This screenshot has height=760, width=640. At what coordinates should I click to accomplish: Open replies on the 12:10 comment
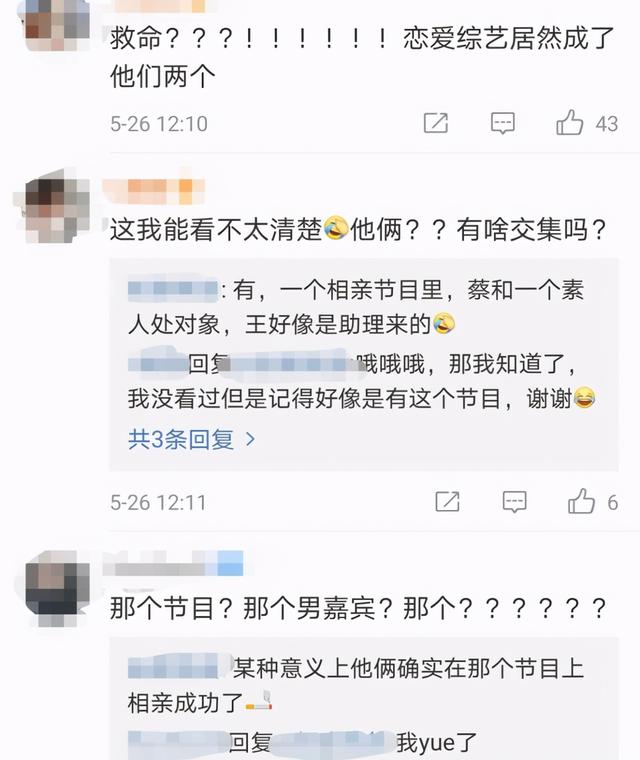coord(502,123)
